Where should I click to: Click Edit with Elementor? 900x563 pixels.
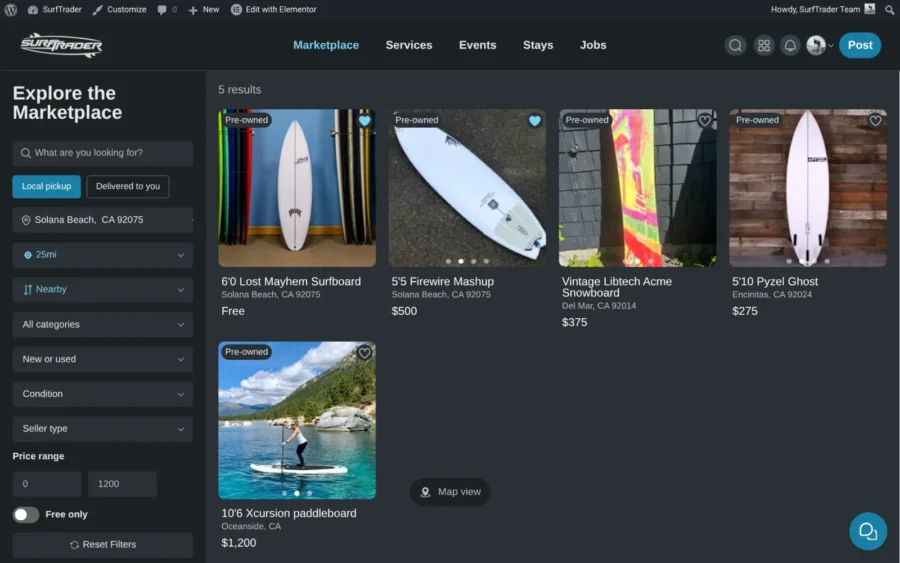point(274,10)
